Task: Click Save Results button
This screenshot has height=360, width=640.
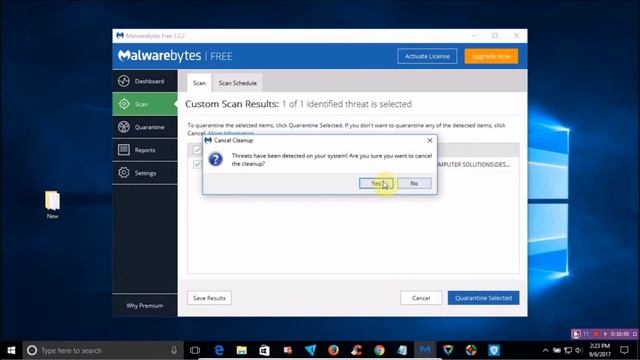Action: click(x=209, y=298)
